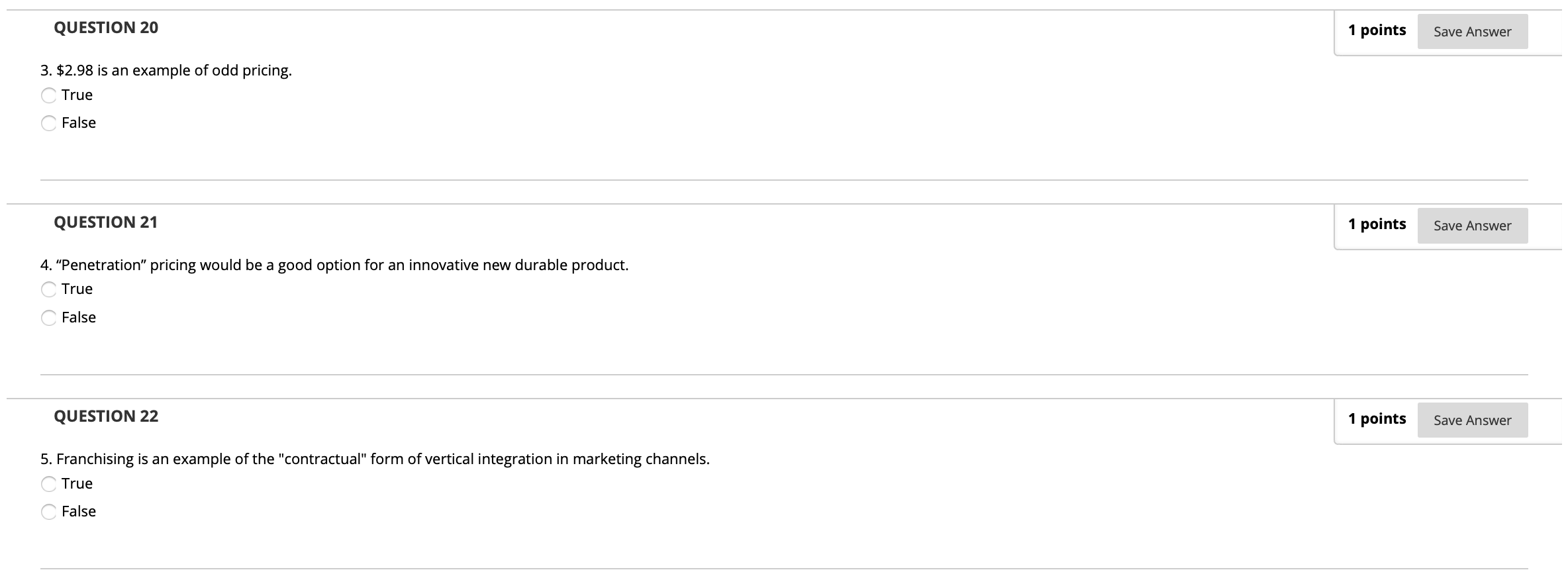
Task: Click the 1 points label of Question 22
Action: (x=1377, y=419)
